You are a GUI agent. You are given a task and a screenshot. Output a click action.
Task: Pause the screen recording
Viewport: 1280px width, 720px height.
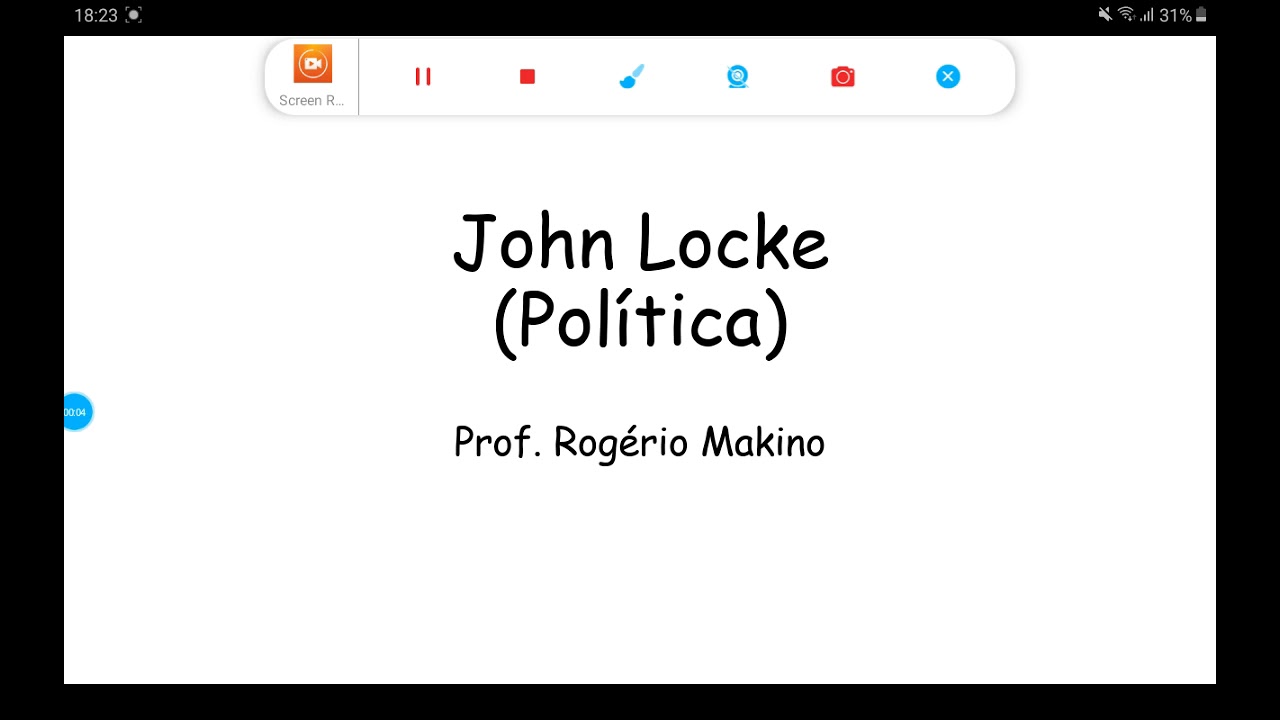tap(423, 77)
